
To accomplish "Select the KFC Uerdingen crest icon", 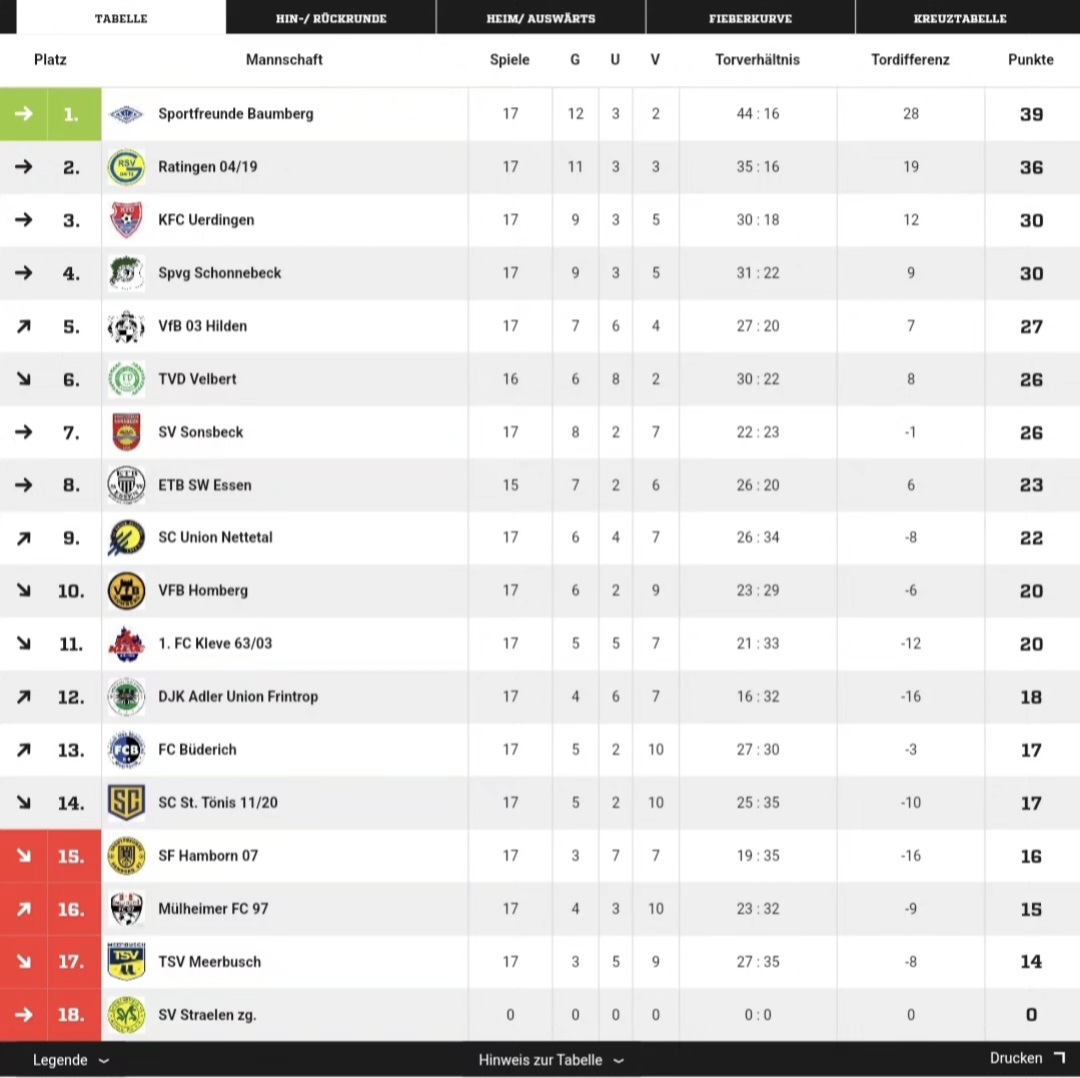I will click(126, 220).
